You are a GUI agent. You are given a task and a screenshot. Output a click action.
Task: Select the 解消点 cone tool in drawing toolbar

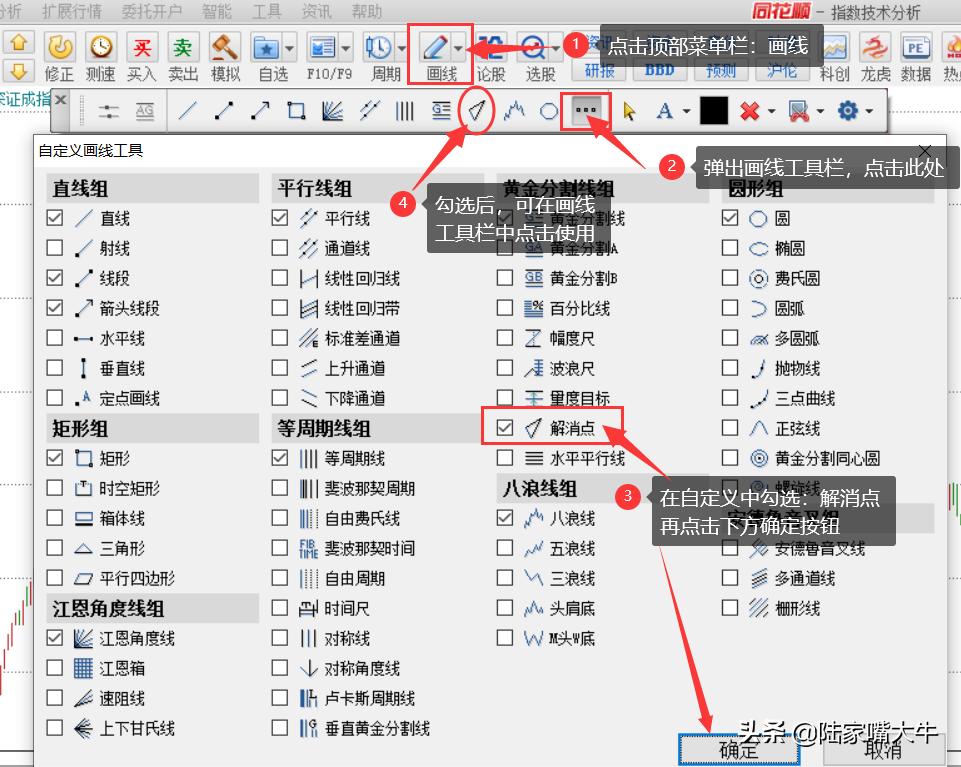[476, 110]
